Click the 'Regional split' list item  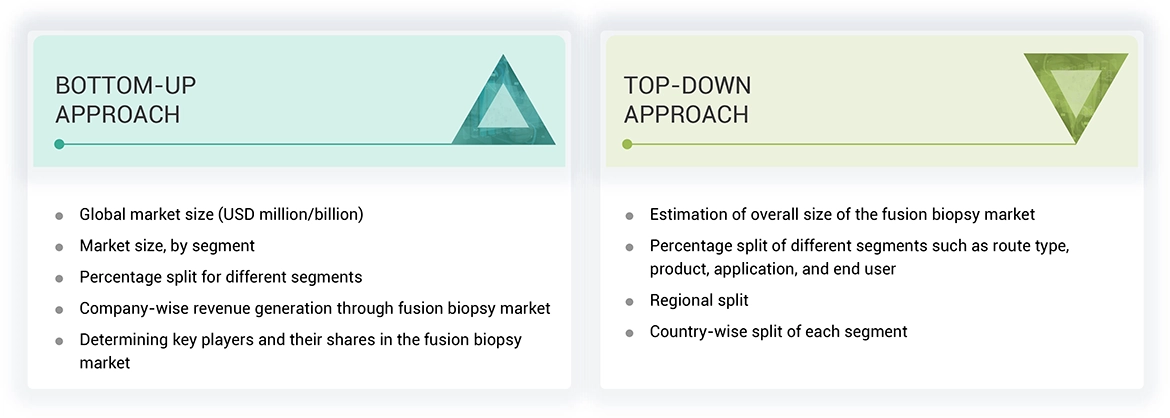(x=699, y=300)
